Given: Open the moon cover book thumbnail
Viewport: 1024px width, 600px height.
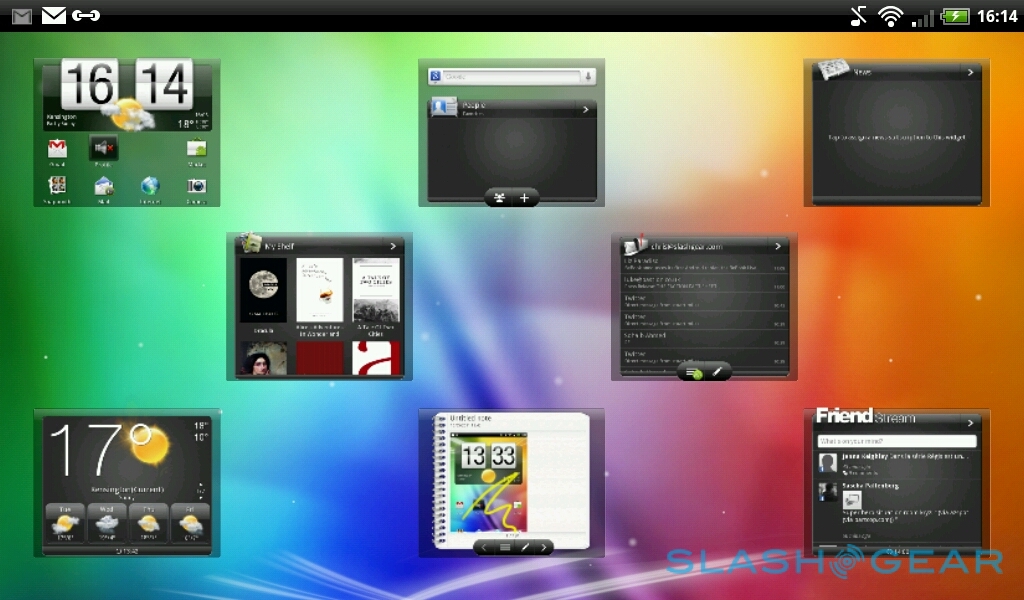Looking at the screenshot, I should coord(263,290).
